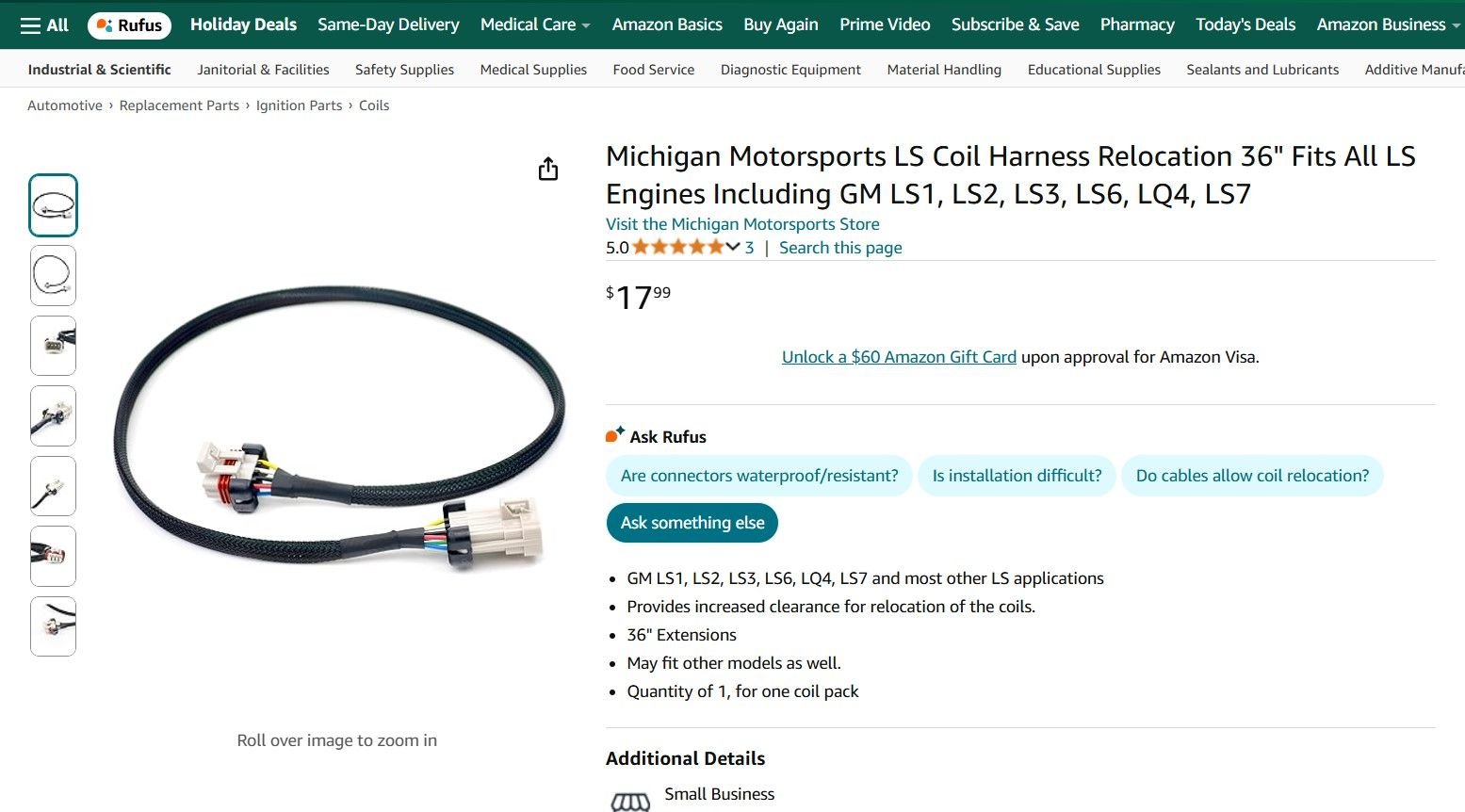Viewport: 1465px width, 812px height.
Task: Select the first product thumbnail
Action: (54, 205)
